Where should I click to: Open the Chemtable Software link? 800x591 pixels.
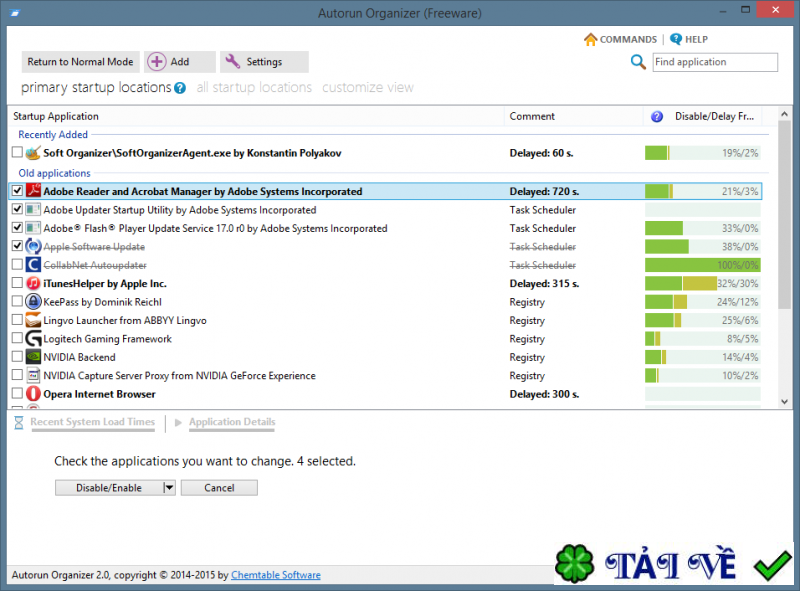tap(276, 575)
